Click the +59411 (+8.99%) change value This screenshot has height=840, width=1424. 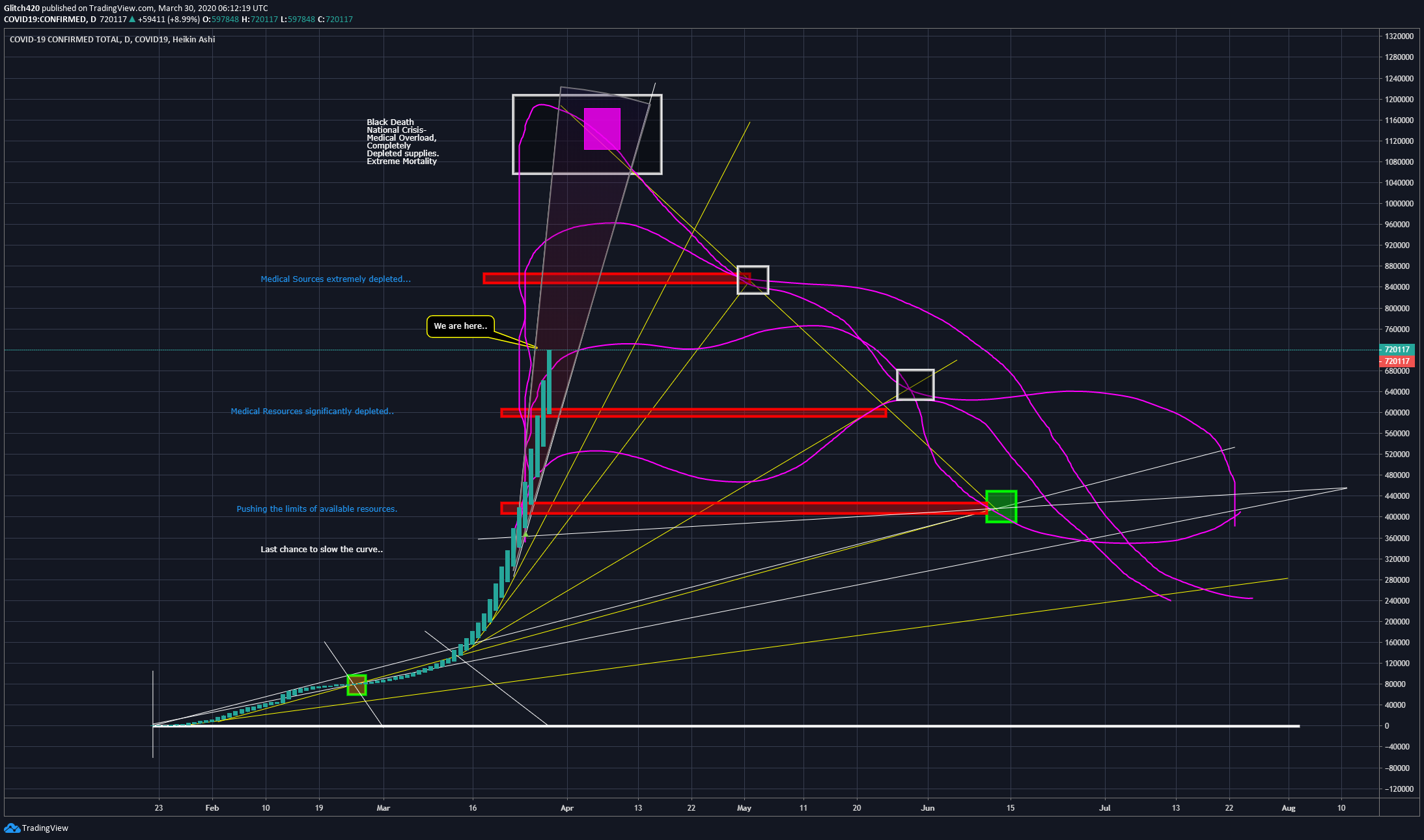[x=169, y=19]
